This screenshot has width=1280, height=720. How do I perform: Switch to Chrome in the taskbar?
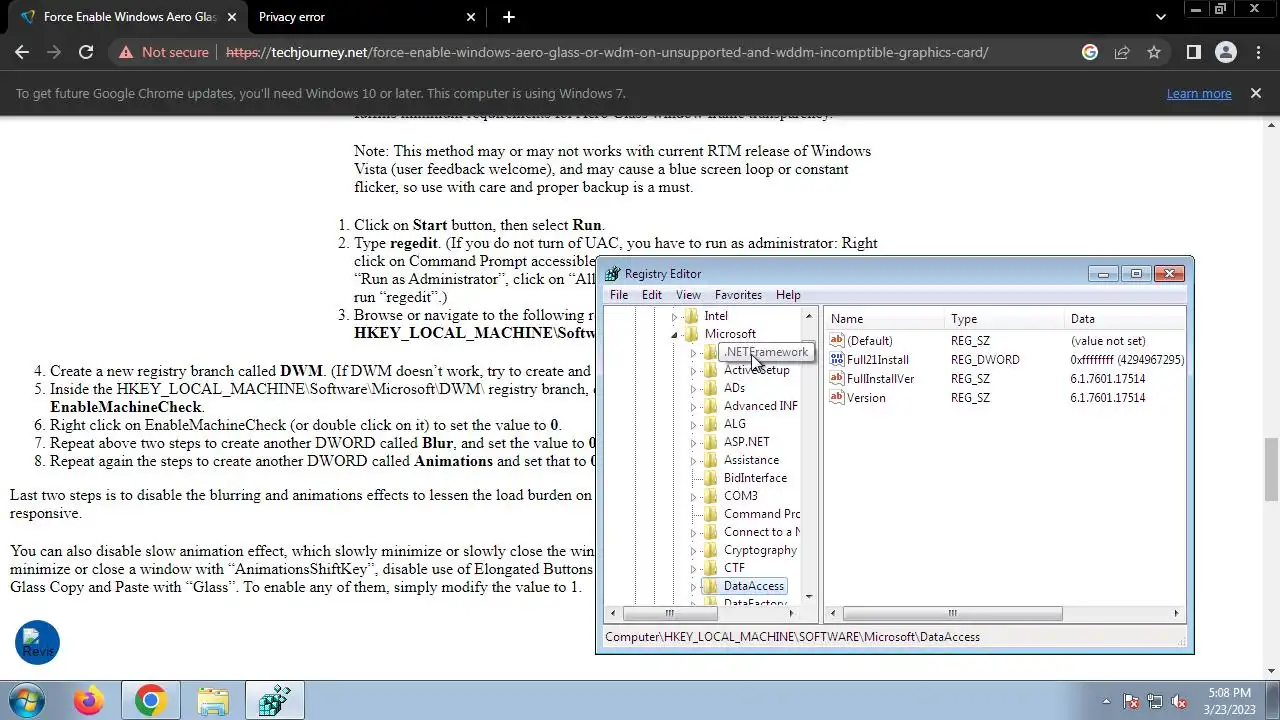point(150,701)
